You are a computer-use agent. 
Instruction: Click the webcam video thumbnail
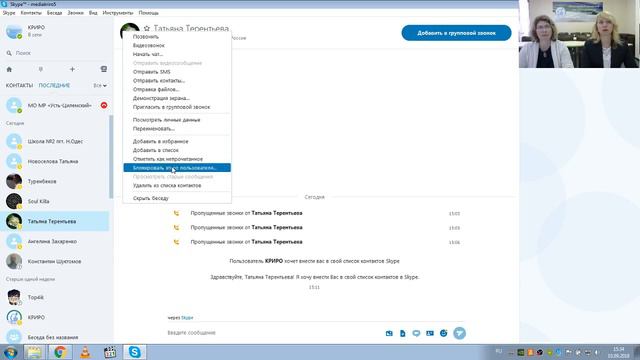pyautogui.click(x=579, y=34)
